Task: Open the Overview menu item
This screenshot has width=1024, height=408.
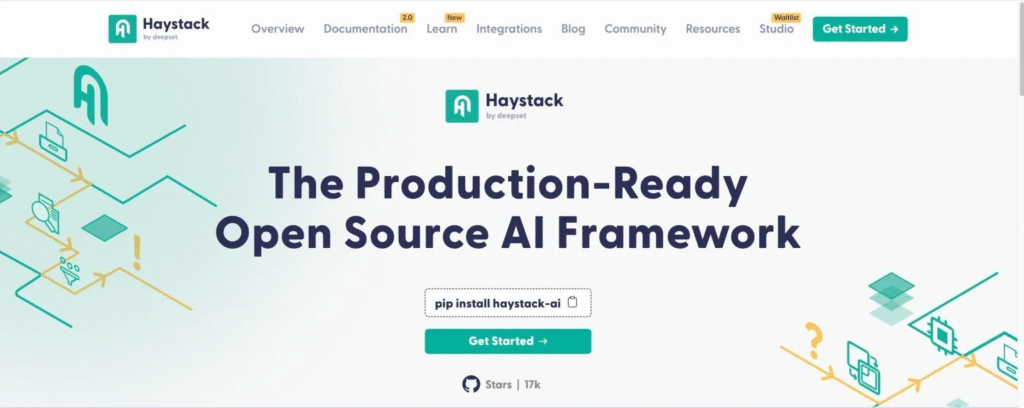Action: pyautogui.click(x=278, y=29)
